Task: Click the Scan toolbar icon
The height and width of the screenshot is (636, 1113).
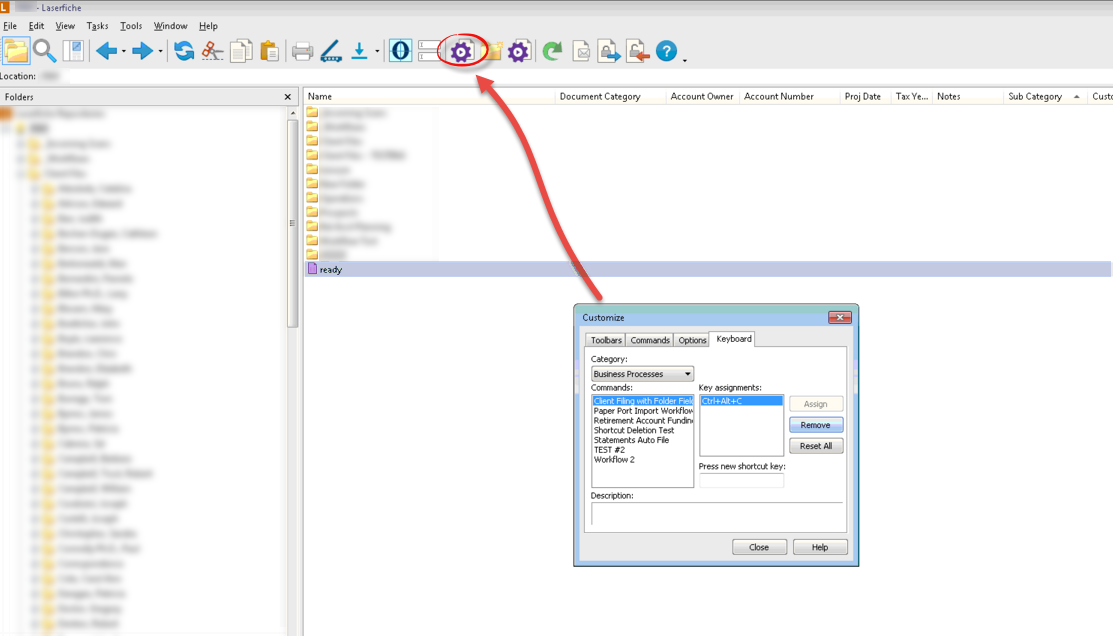Action: (x=331, y=51)
